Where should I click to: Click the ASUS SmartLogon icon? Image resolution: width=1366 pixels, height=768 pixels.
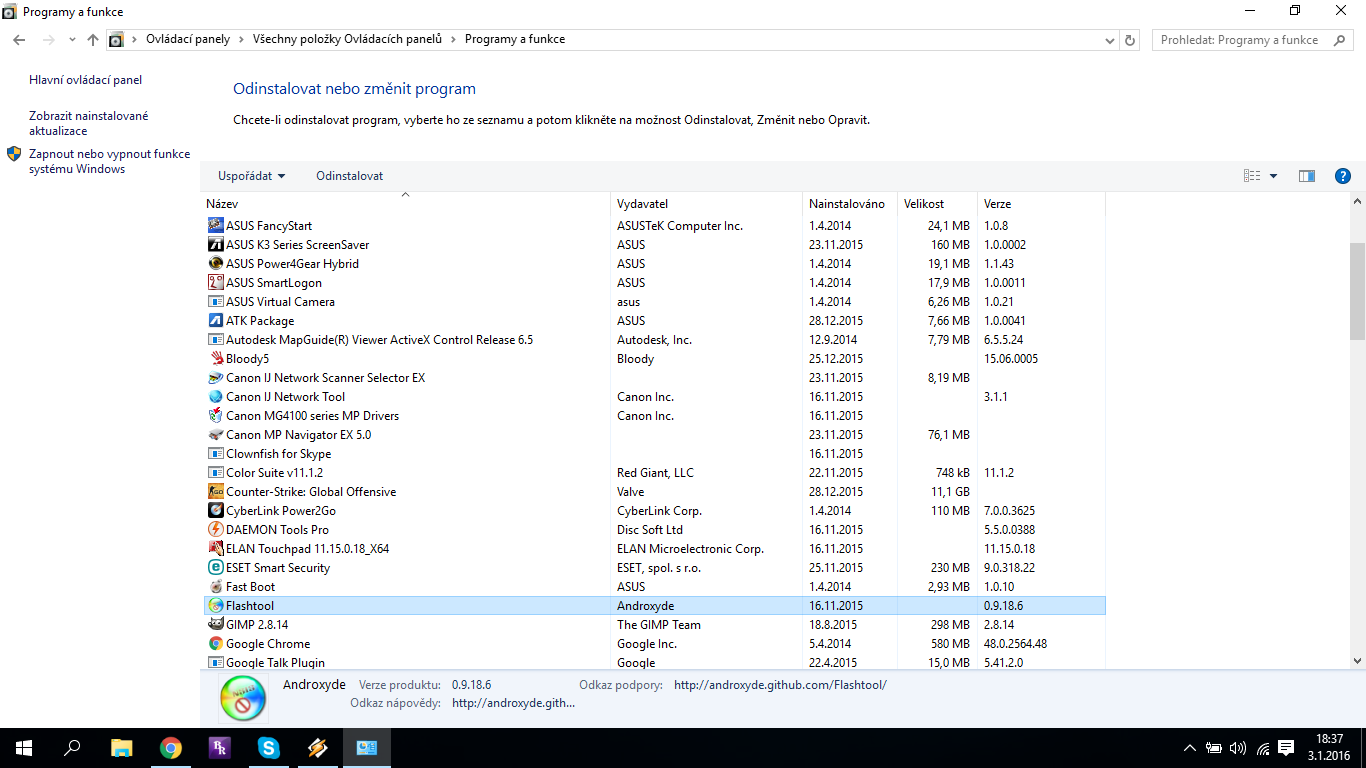click(215, 283)
